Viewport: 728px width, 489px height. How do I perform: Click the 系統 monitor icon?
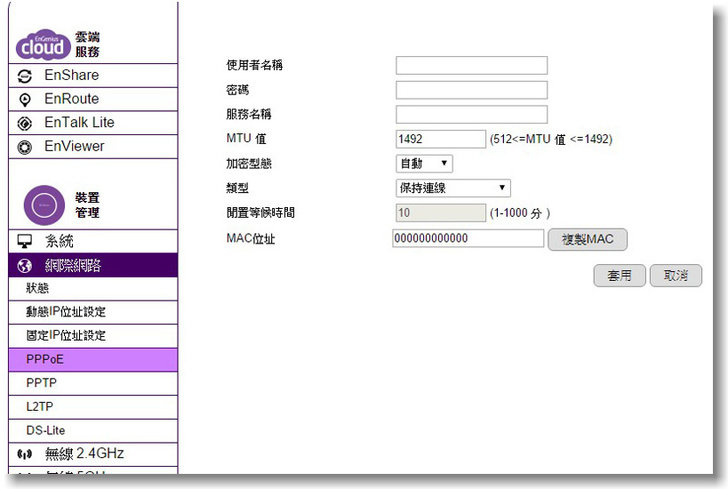click(26, 242)
